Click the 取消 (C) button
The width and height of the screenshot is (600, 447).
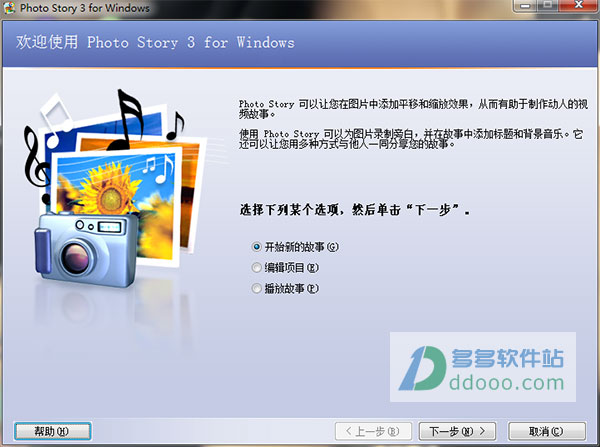point(547,431)
